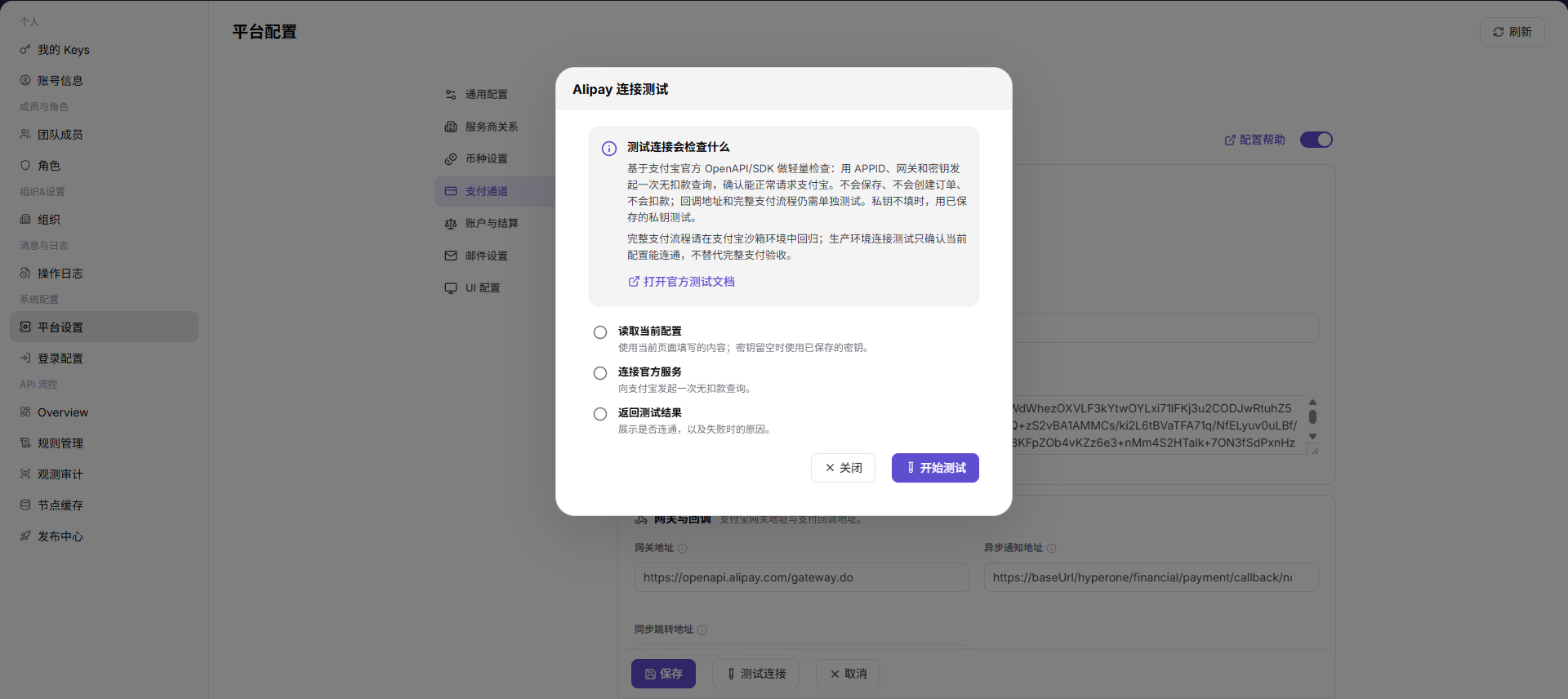Click the info icon next to 网关地址

click(683, 548)
